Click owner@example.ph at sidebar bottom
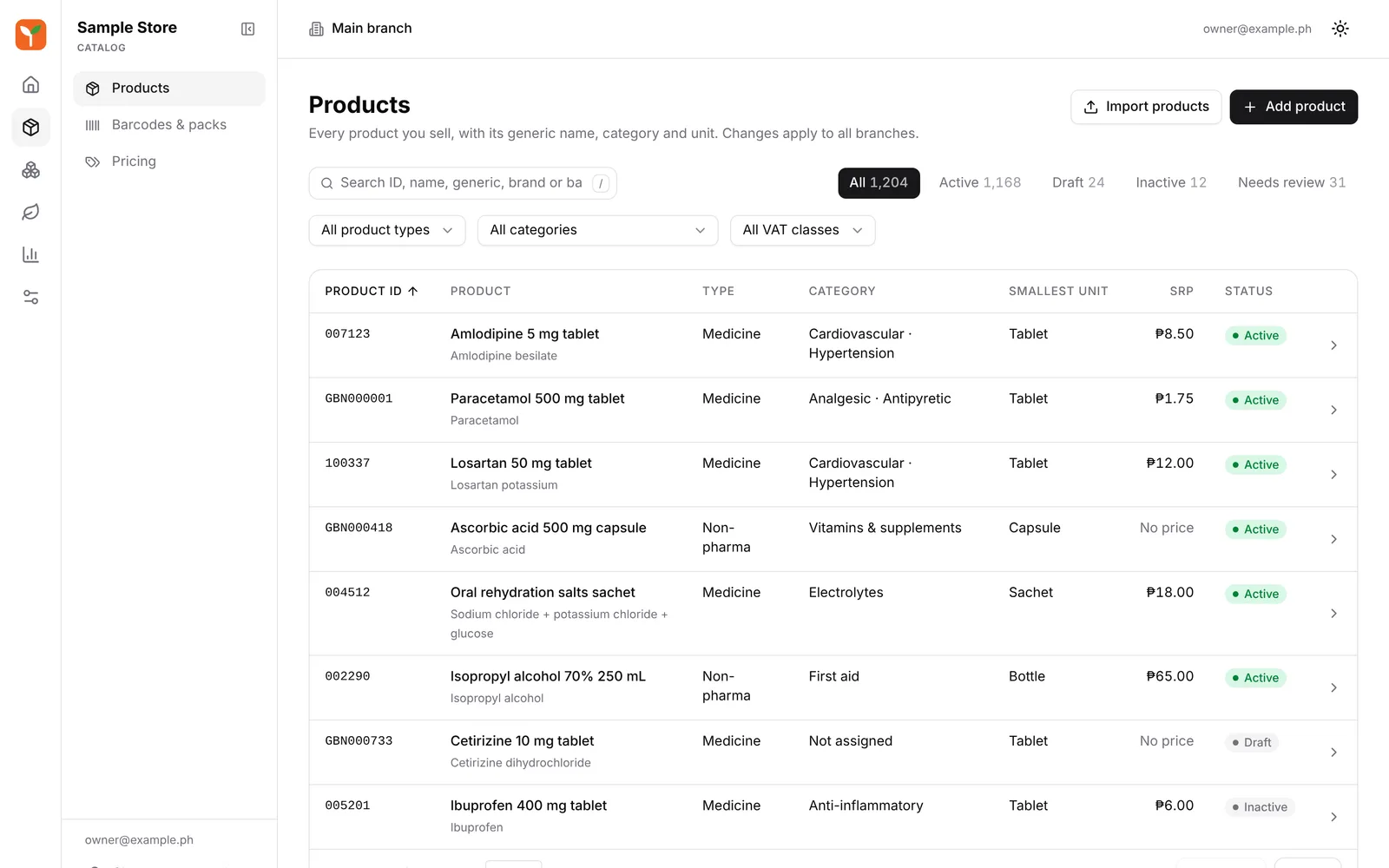 (139, 840)
